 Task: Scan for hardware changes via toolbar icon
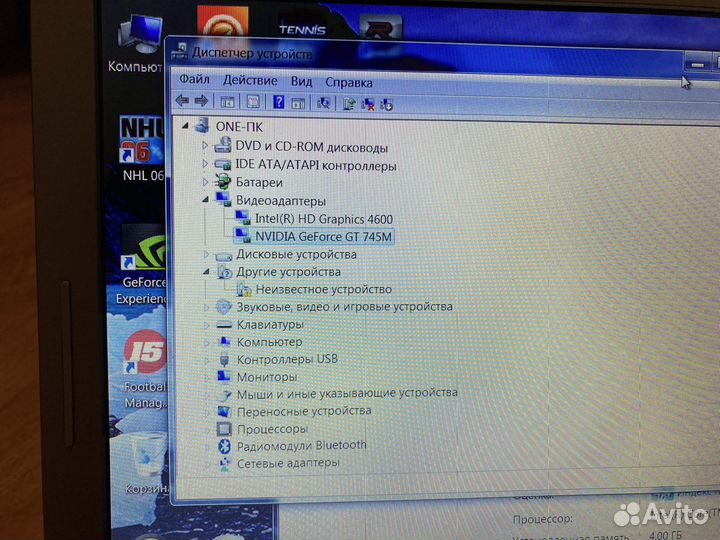[x=323, y=103]
